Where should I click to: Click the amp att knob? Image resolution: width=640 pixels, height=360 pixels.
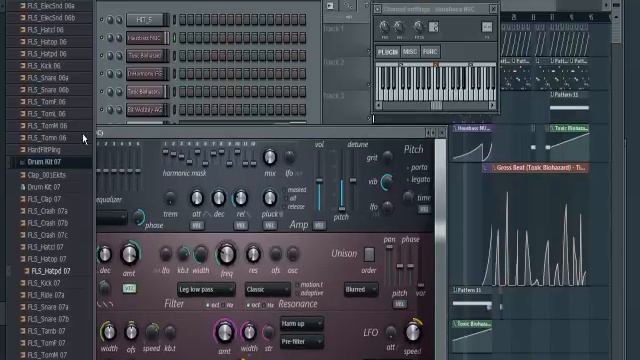(x=197, y=198)
